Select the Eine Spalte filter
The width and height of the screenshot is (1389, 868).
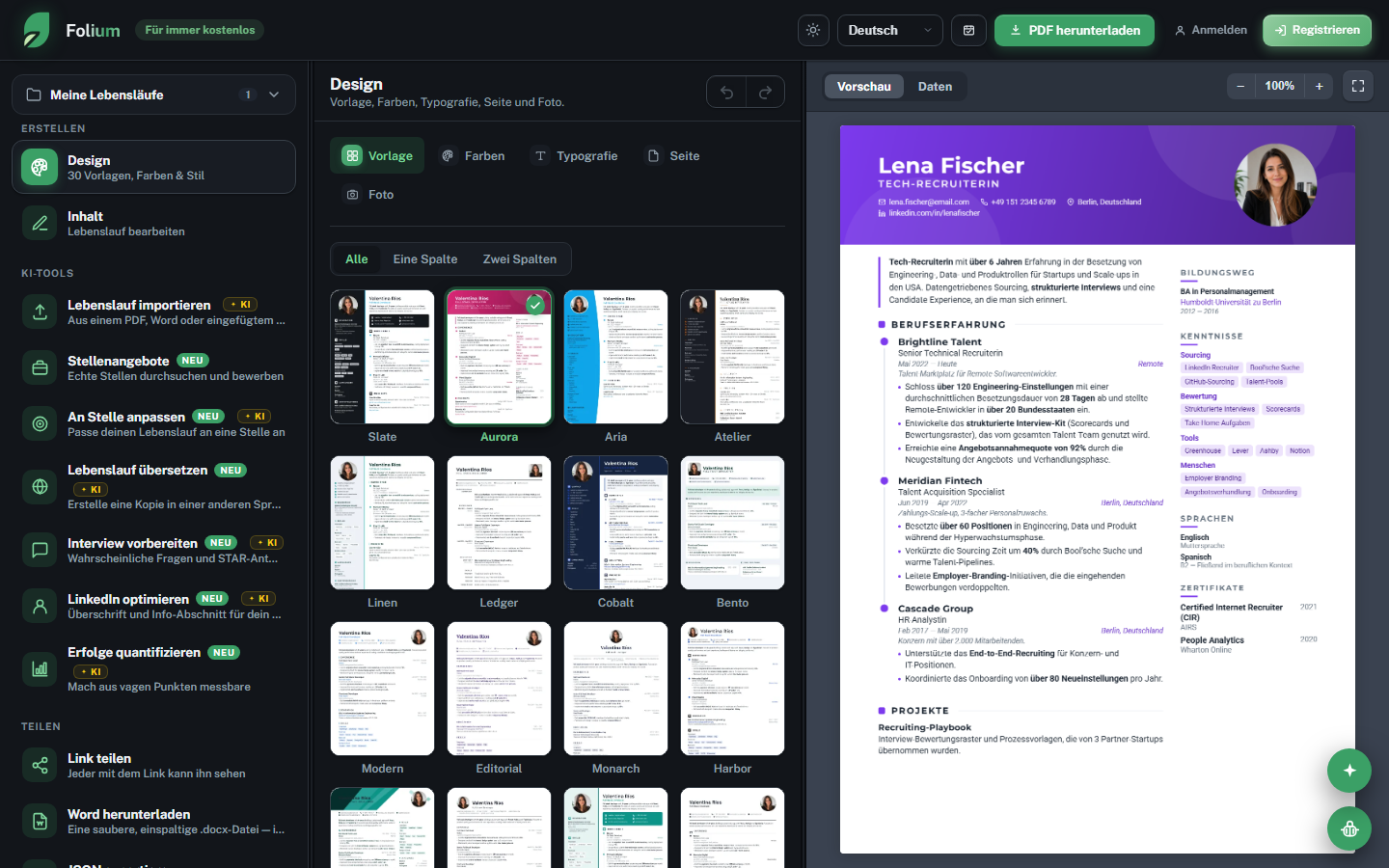pos(425,258)
